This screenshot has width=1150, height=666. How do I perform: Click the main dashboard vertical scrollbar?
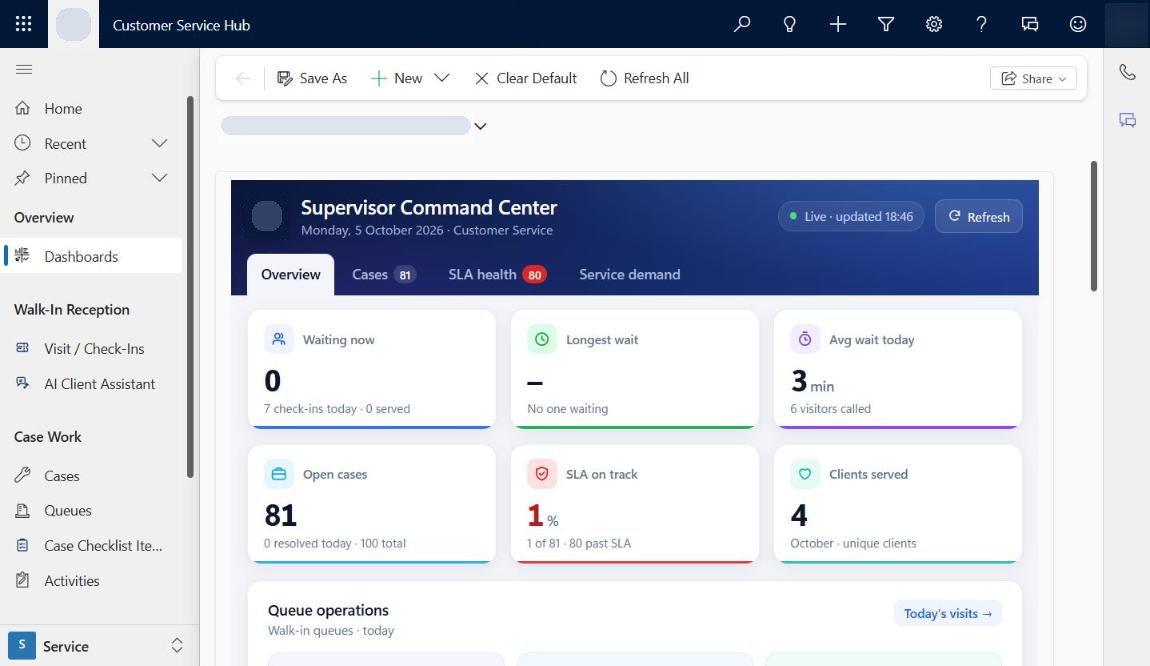1094,226
